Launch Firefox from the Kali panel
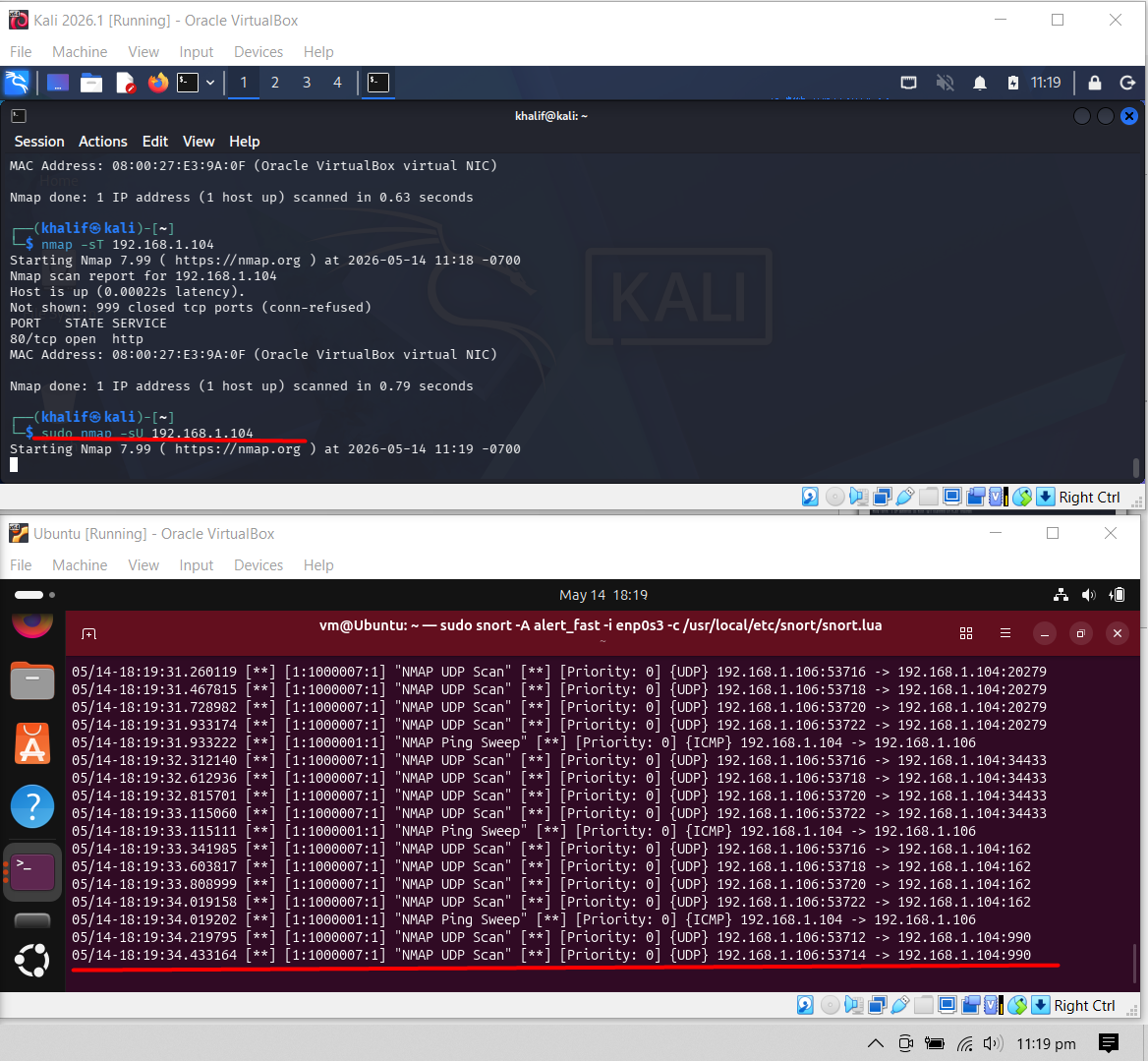1148x1061 pixels. [x=157, y=83]
